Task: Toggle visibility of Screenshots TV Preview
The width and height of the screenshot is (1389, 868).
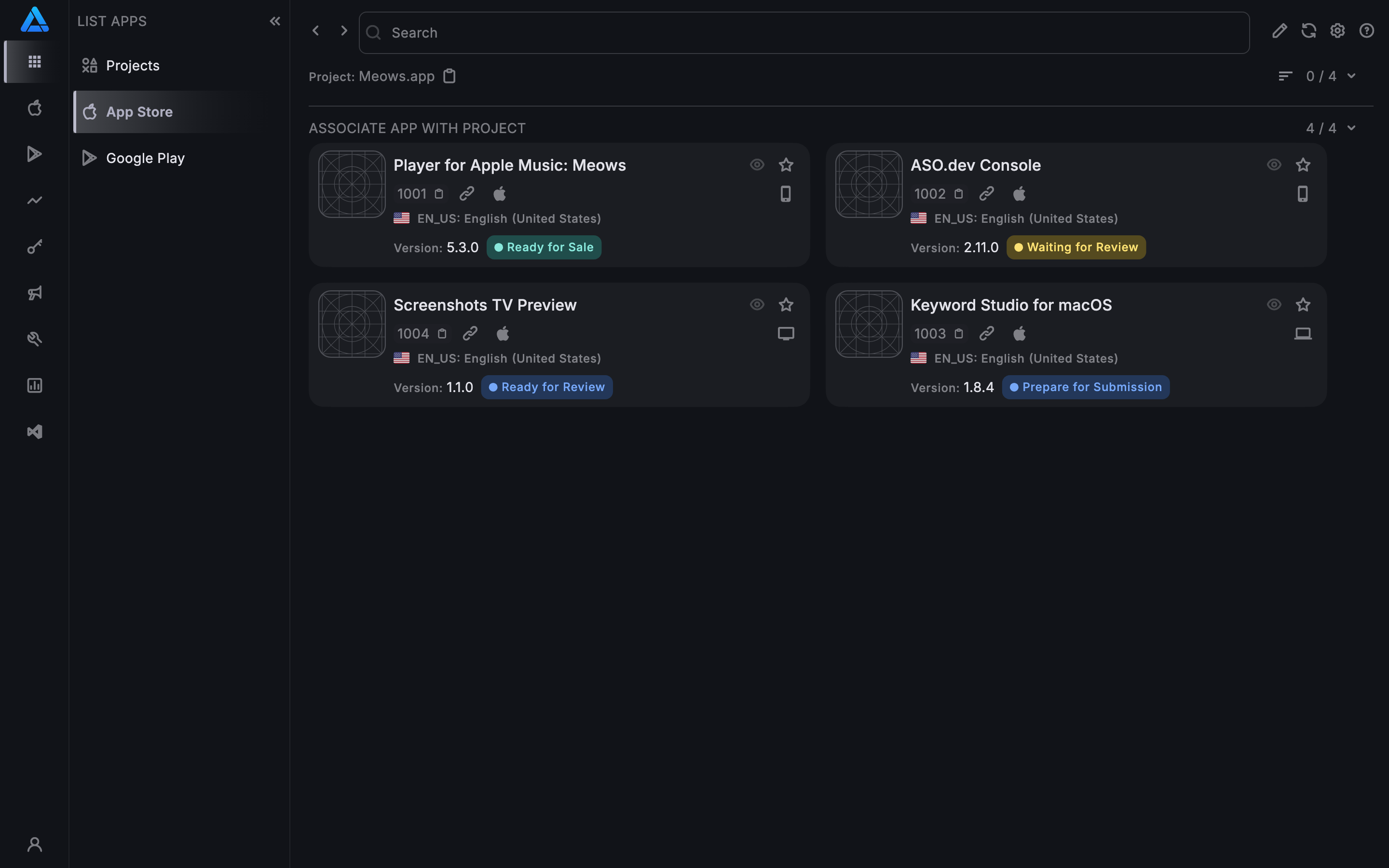Action: click(757, 304)
